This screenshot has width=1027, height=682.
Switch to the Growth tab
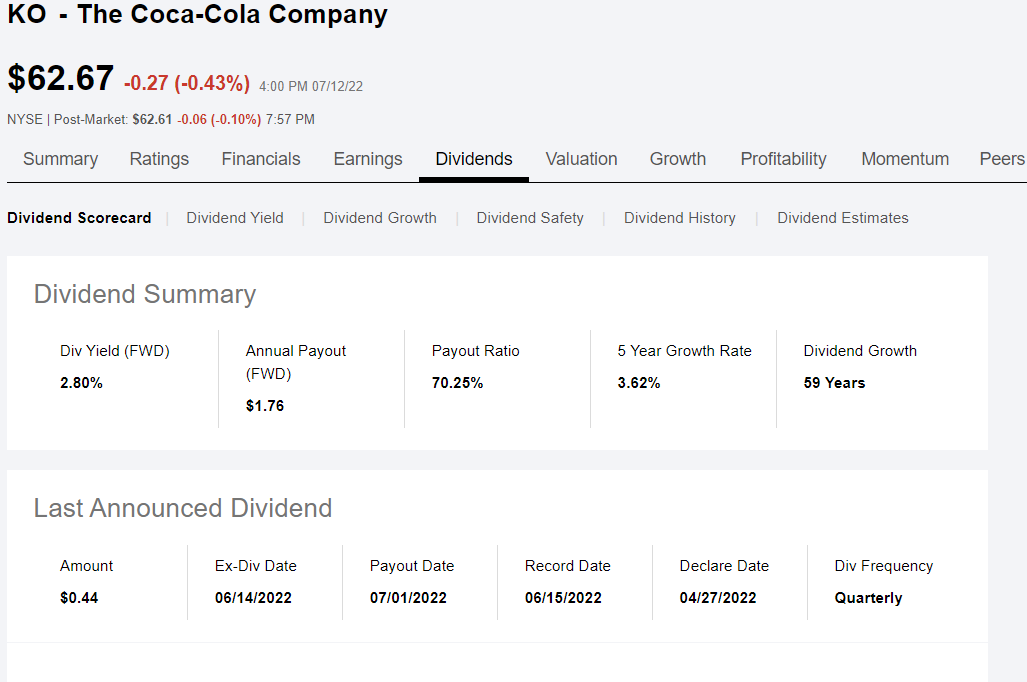point(678,159)
